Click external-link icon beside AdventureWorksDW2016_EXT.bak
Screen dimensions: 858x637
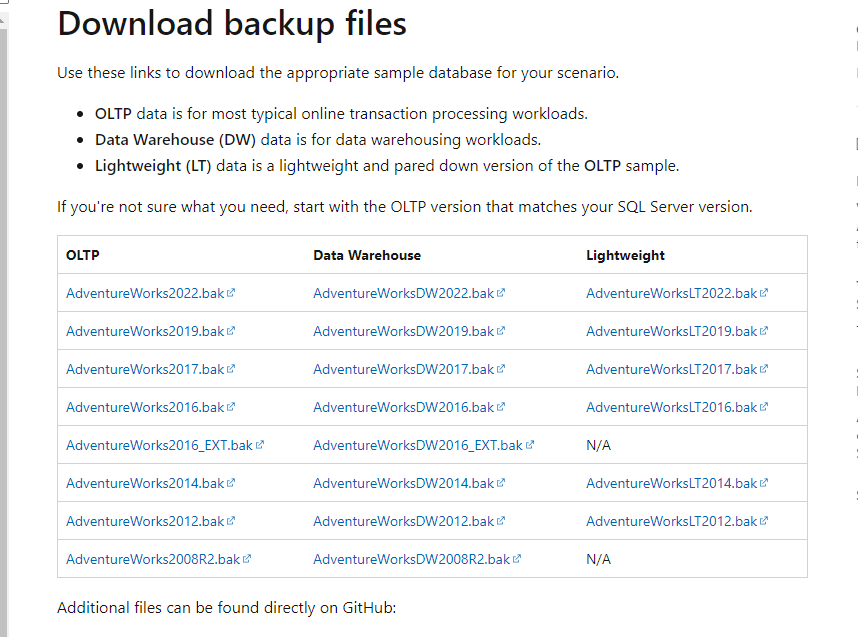coord(530,445)
